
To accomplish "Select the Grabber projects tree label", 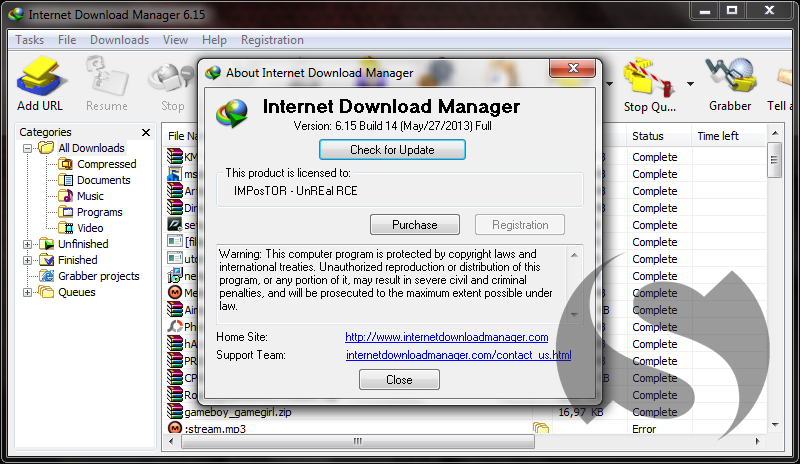I will tap(99, 276).
